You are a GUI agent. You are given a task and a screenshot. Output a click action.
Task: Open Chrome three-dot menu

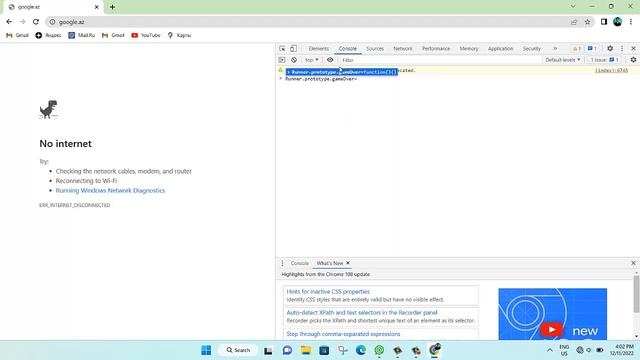(631, 22)
